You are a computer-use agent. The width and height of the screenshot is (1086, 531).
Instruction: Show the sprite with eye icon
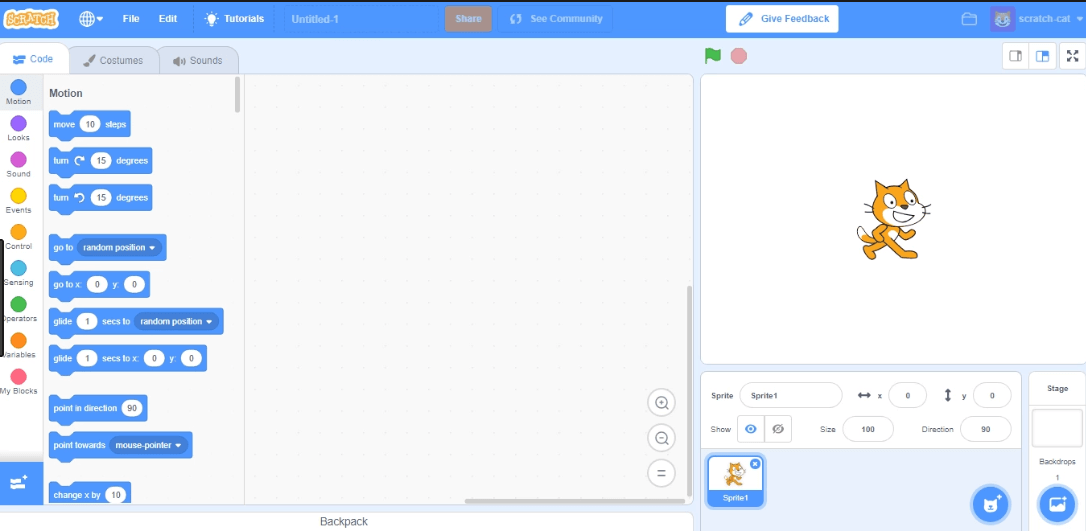751,429
